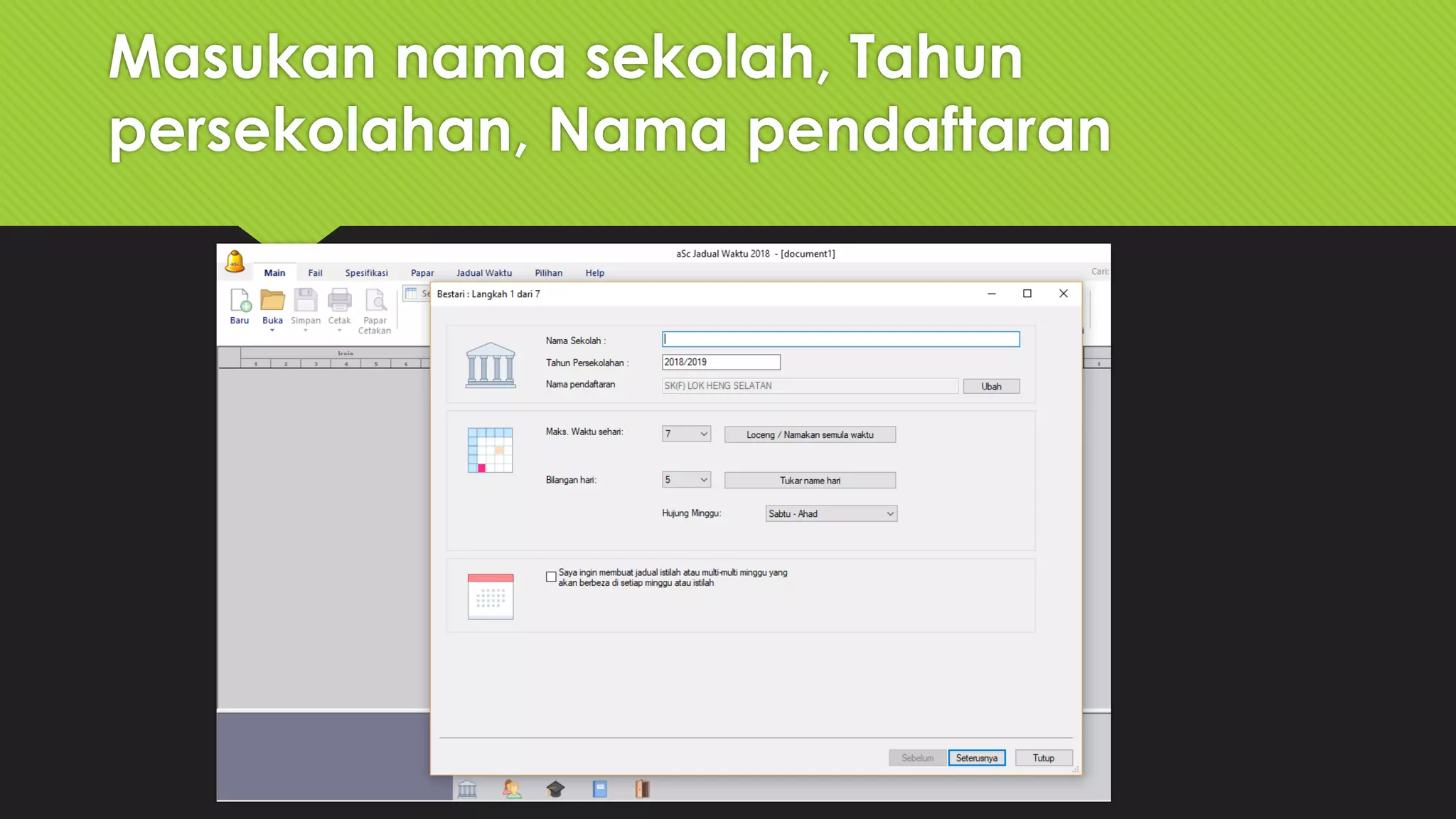Click the Sebelum button
1456x819 pixels.
coord(917,758)
